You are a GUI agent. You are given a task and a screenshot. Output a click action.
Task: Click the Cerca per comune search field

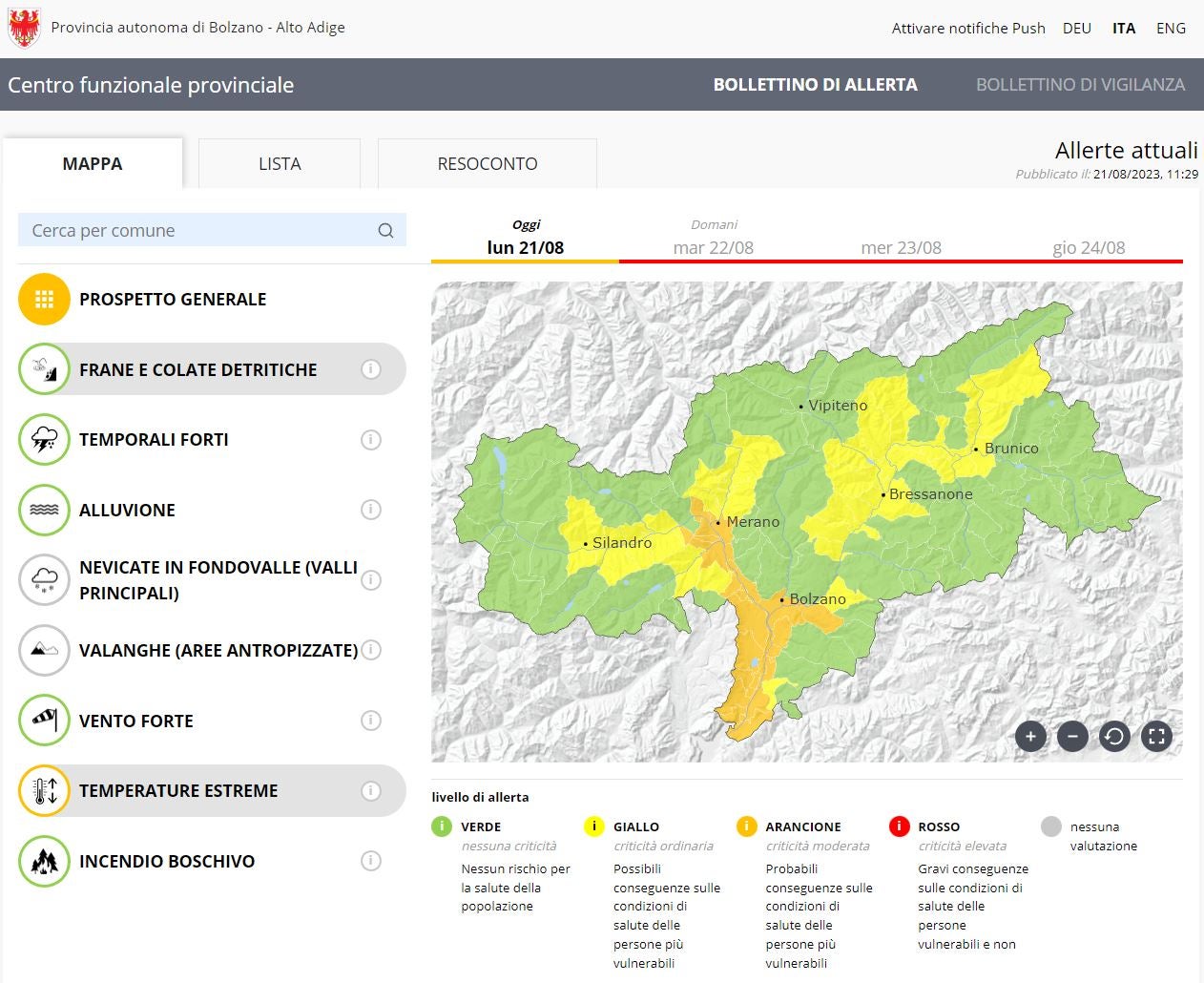pos(200,230)
